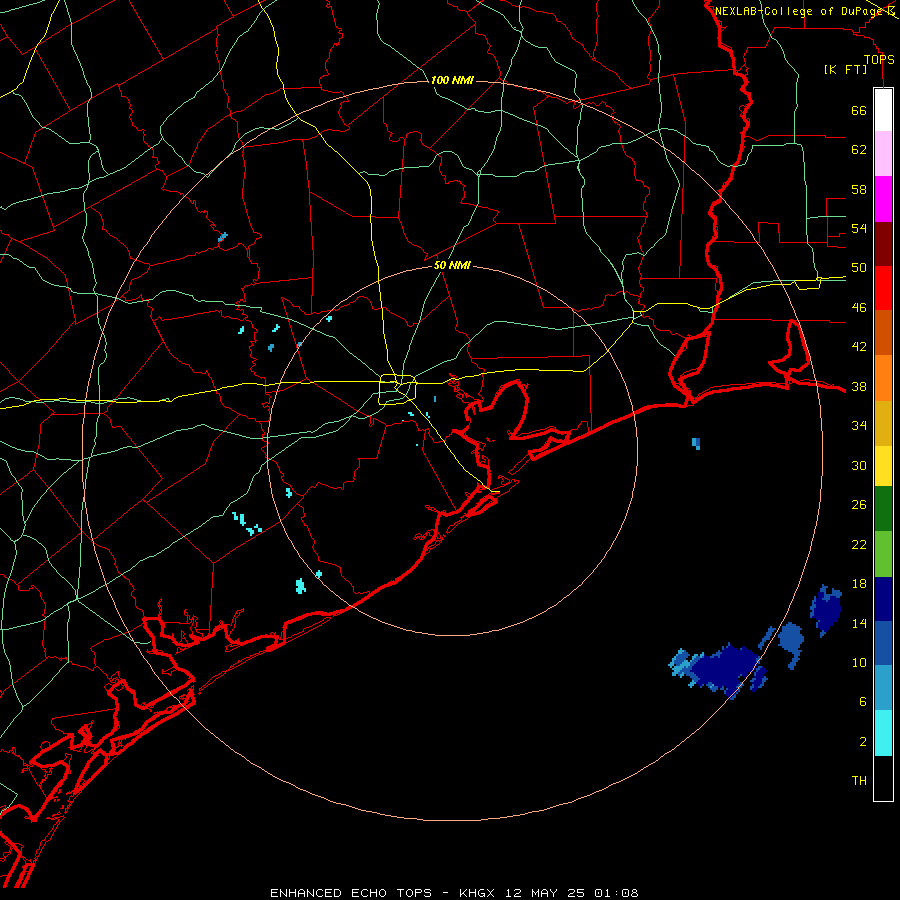Click the bright red 46-50 kft legend swatch
This screenshot has height=900, width=900.
(883, 288)
